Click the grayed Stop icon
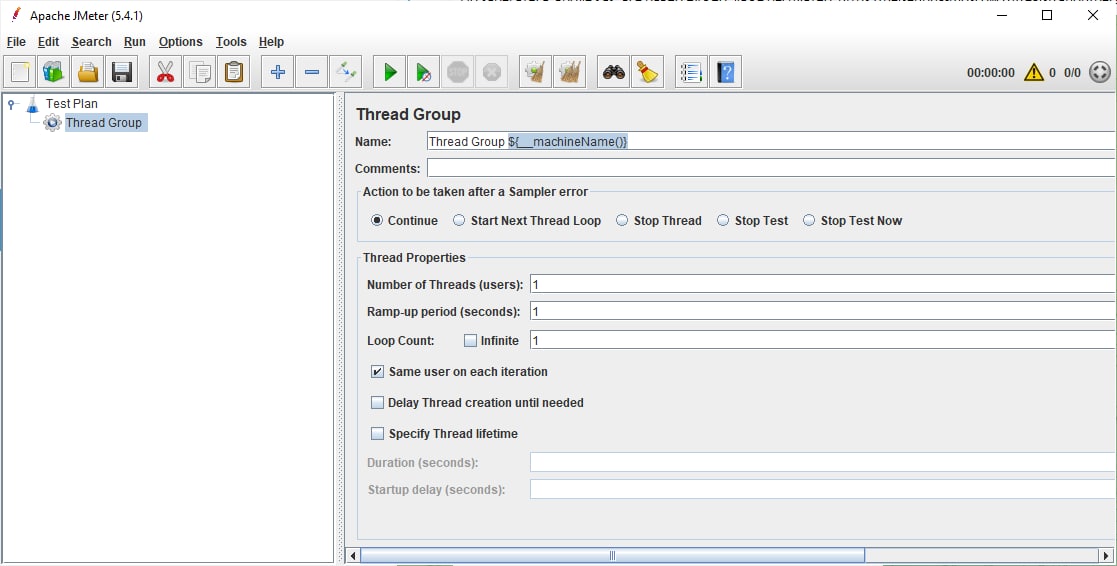The image size is (1117, 566). point(458,72)
